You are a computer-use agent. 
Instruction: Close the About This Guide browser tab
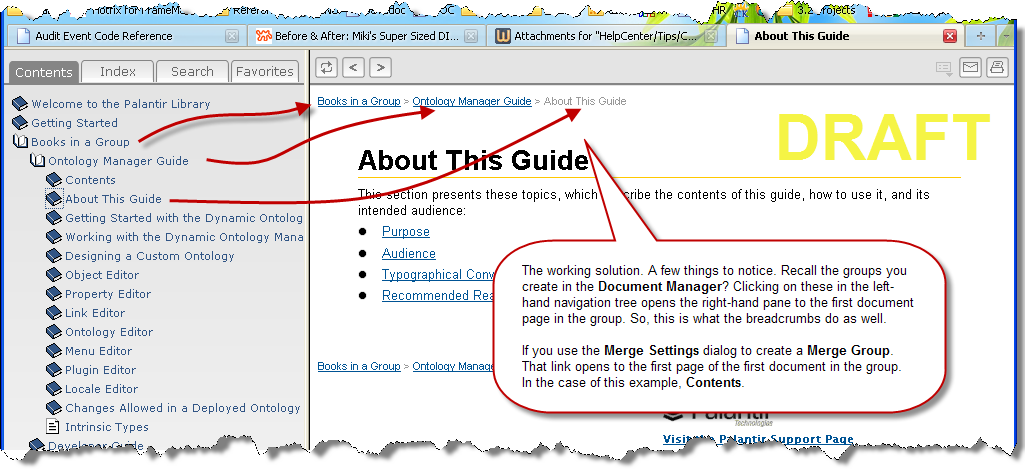[950, 36]
